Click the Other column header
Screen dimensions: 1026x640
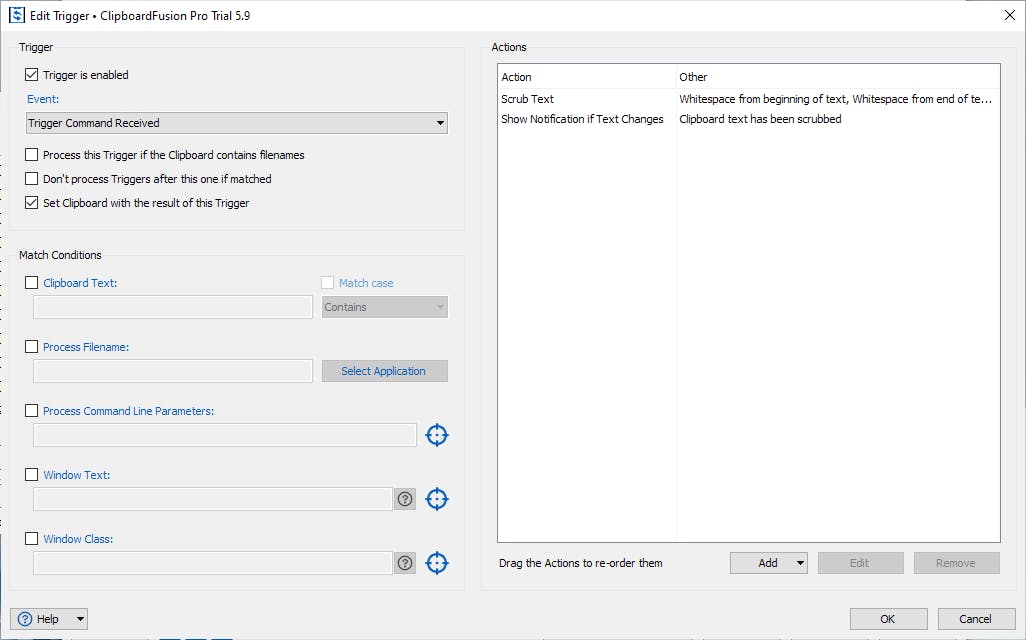(693, 77)
